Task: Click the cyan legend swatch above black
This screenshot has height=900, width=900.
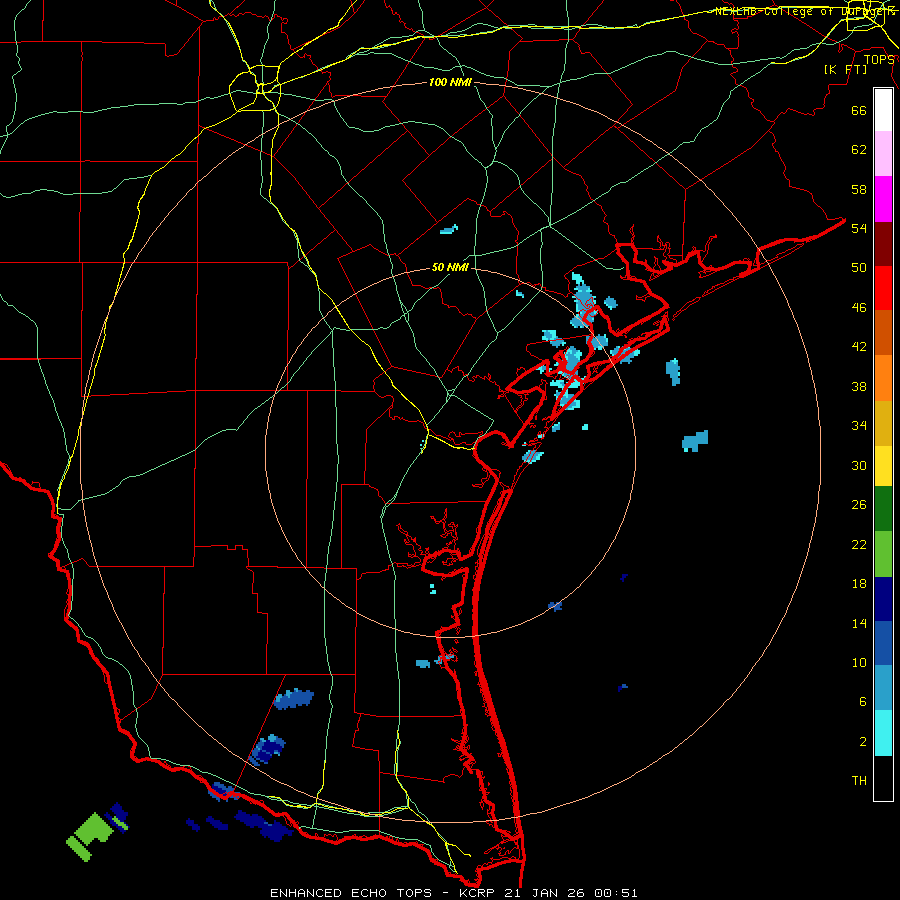Action: [x=883, y=733]
